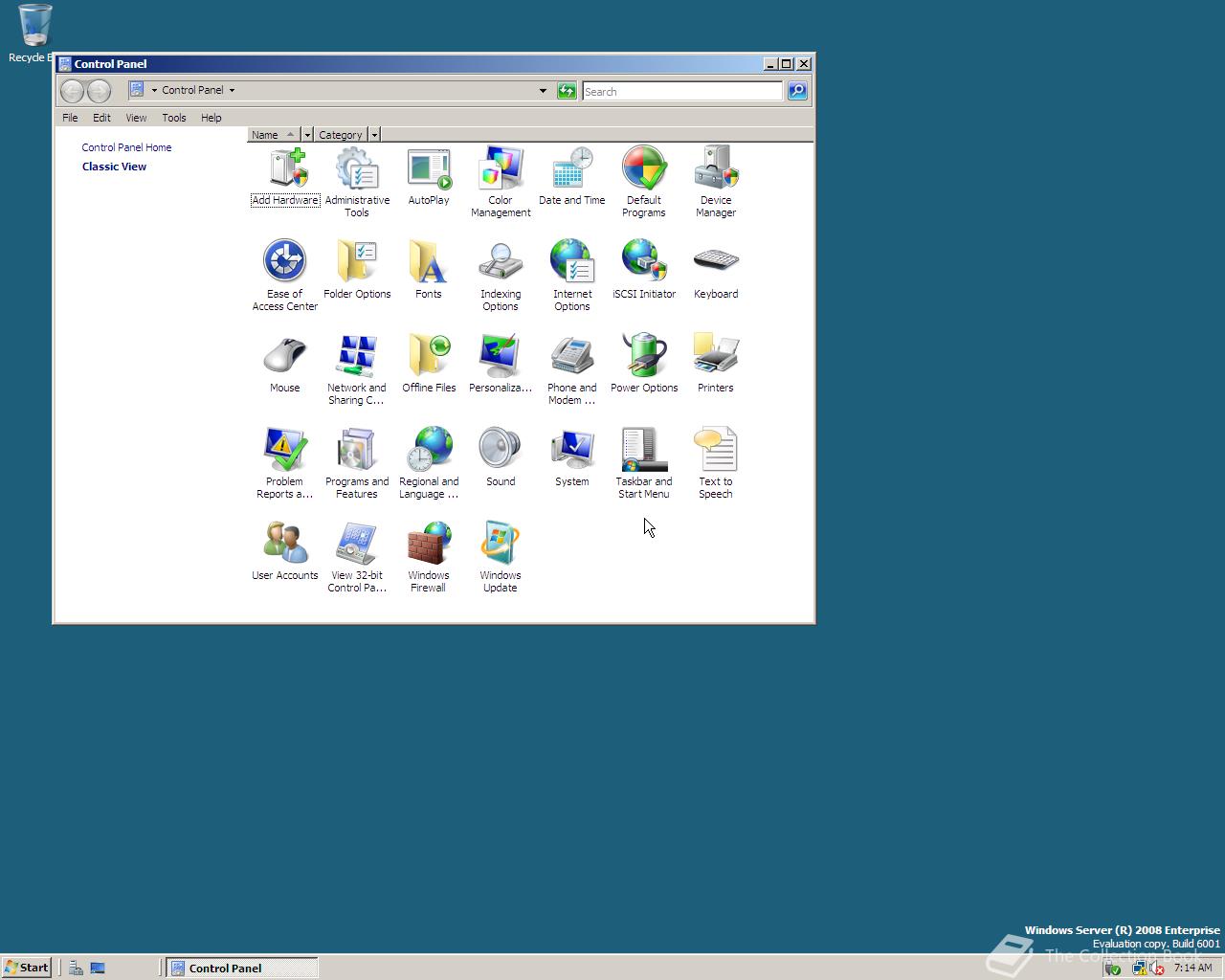Viewport: 1225px width, 980px height.
Task: Open Problem Reports and Solutions
Action: [285, 463]
